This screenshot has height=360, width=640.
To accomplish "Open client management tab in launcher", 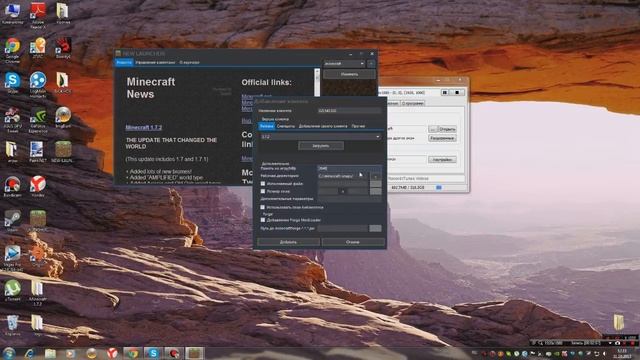I will pos(155,62).
